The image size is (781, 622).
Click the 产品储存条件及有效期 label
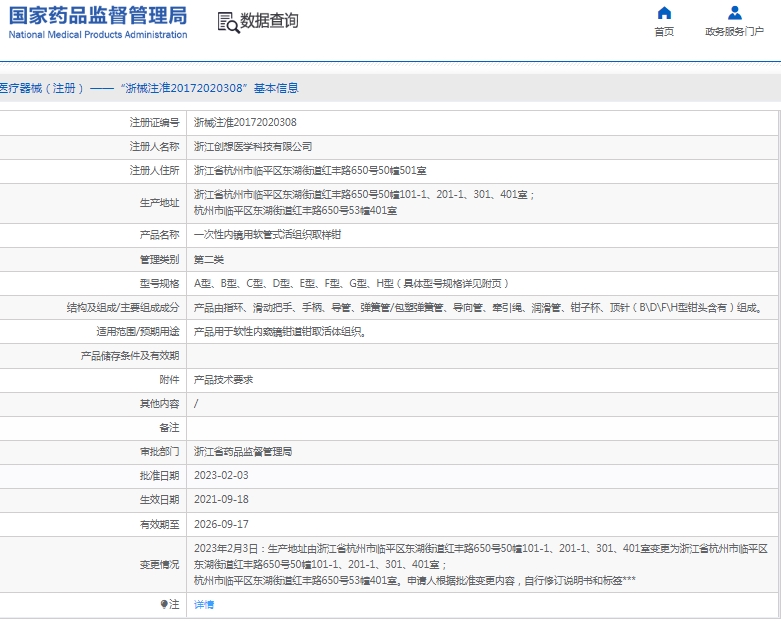[130, 356]
